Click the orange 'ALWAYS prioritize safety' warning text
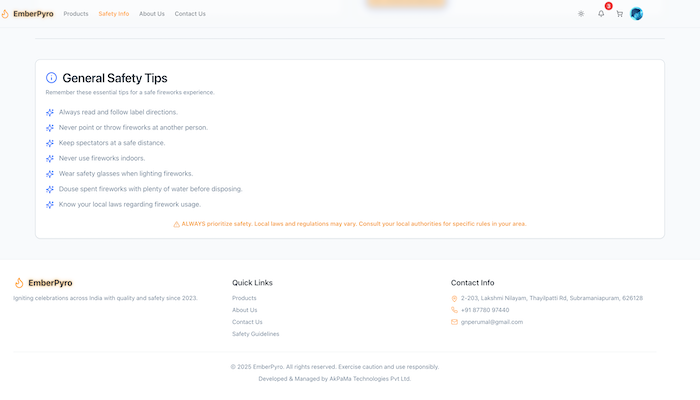The image size is (700, 400). pyautogui.click(x=354, y=224)
